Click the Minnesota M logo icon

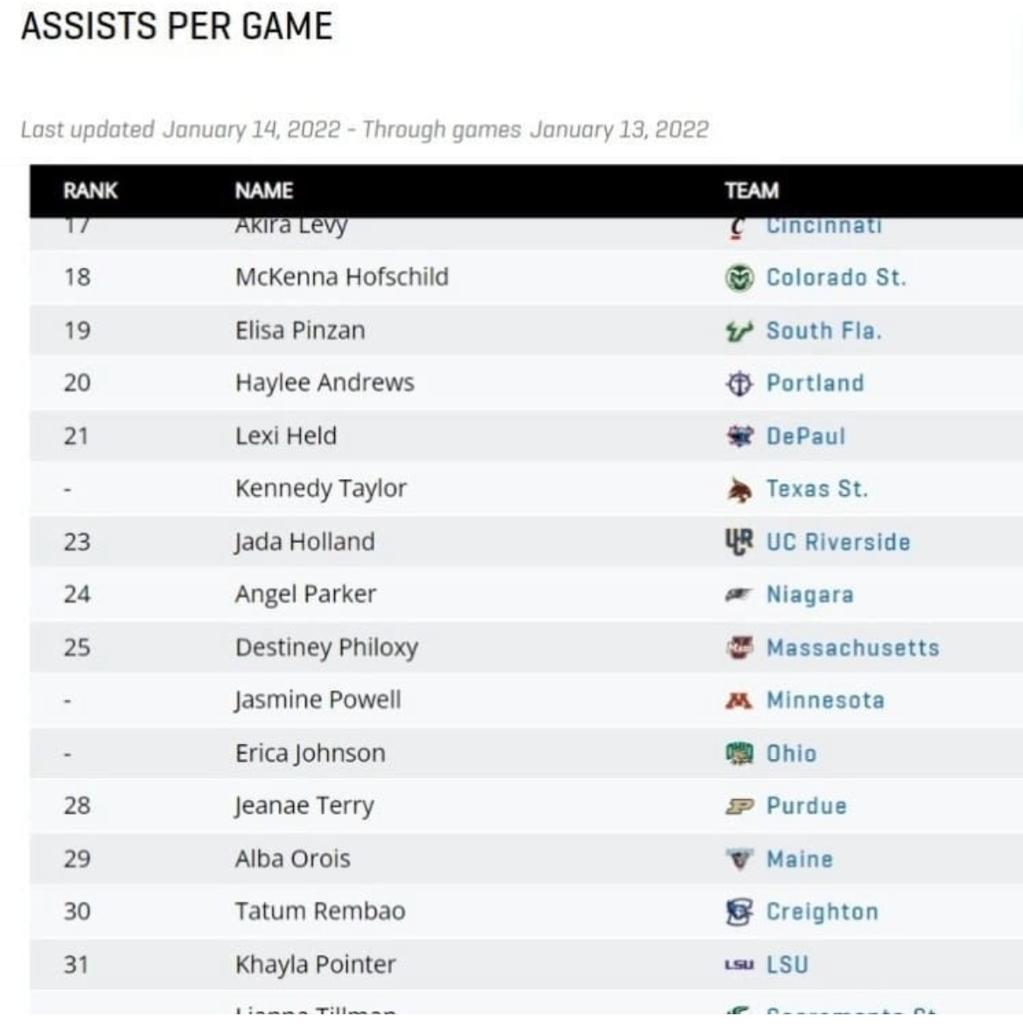(x=738, y=700)
